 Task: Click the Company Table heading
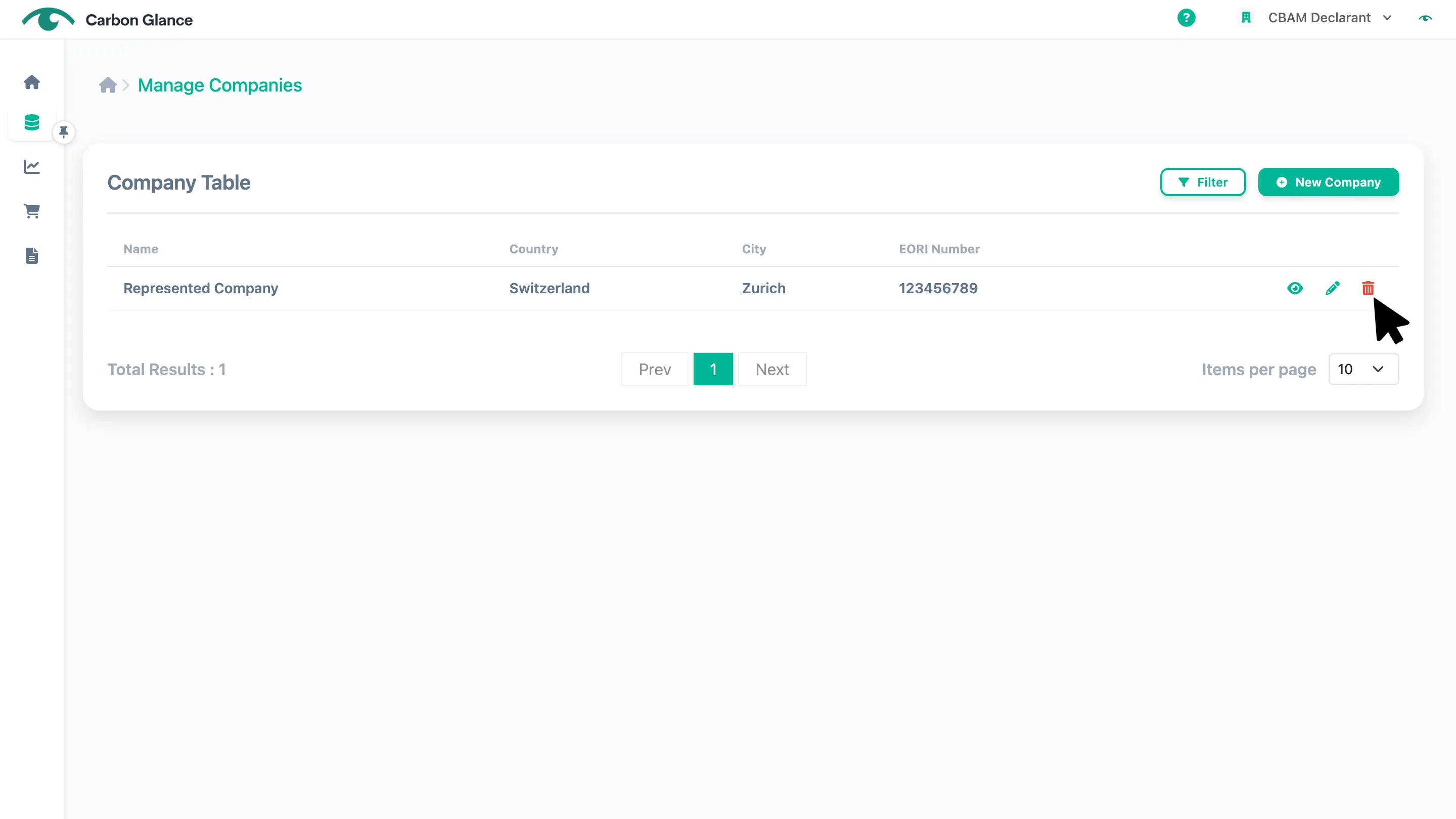pyautogui.click(x=178, y=183)
